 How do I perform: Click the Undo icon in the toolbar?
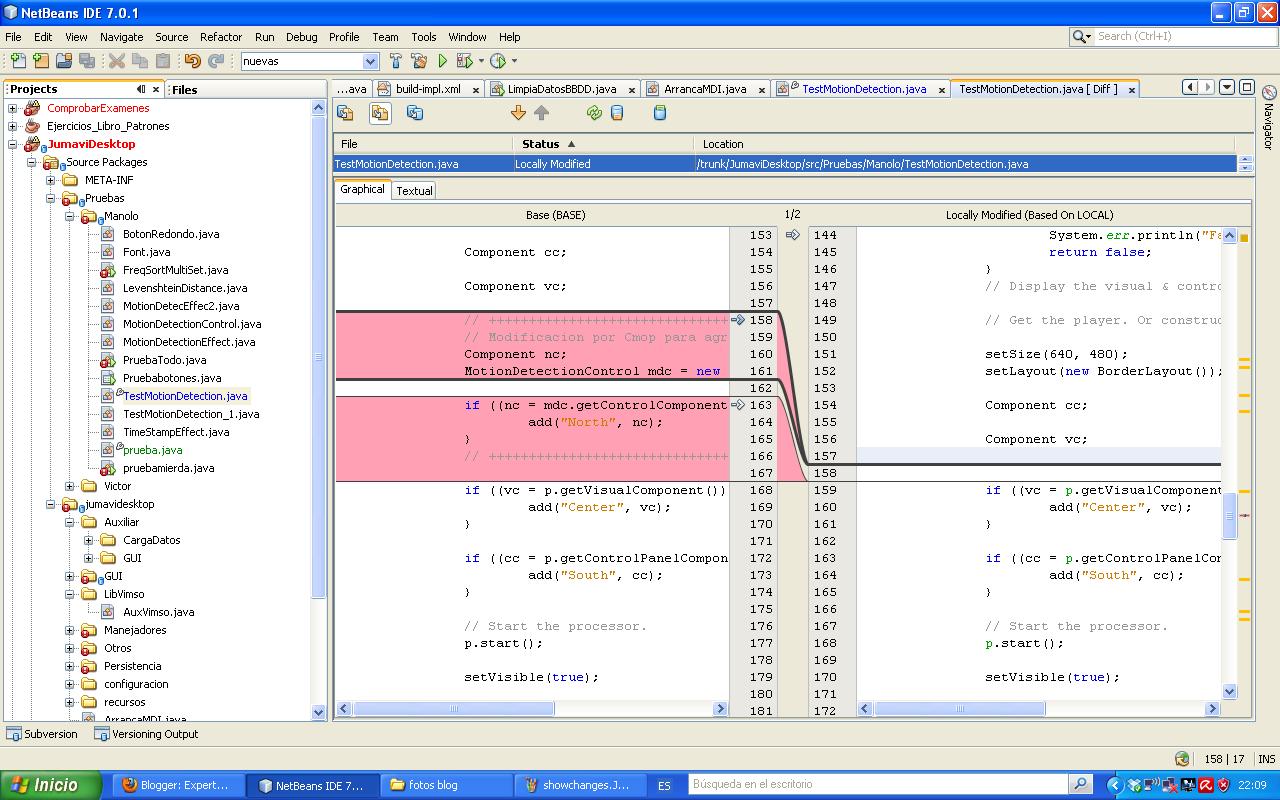[194, 61]
